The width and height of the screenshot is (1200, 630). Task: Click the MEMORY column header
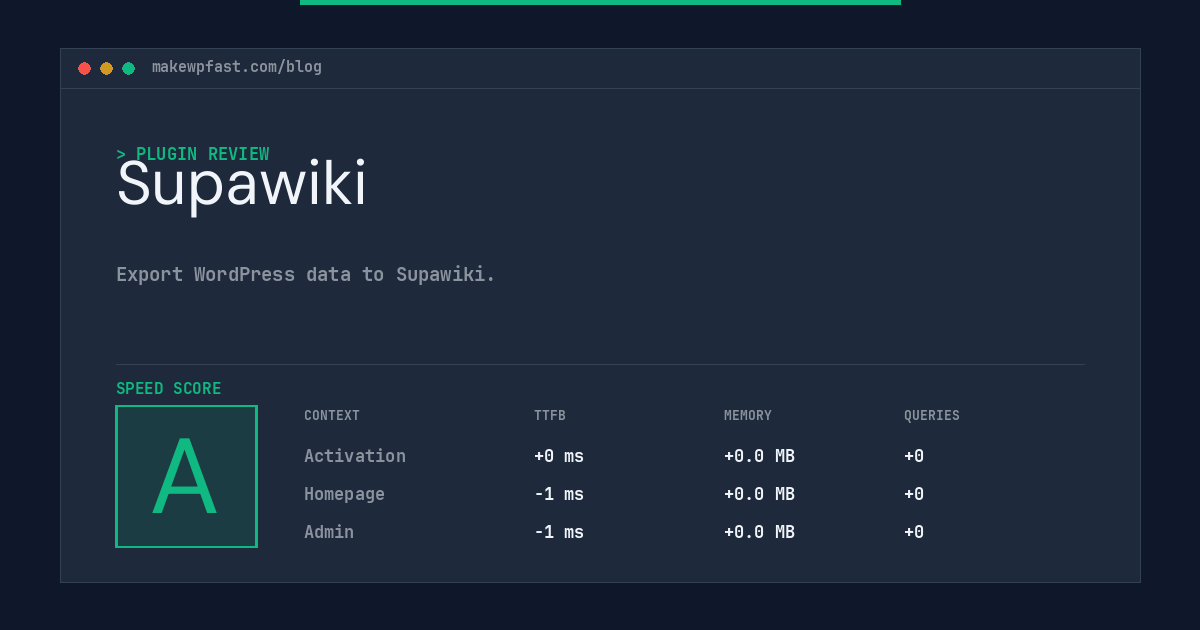(x=748, y=416)
